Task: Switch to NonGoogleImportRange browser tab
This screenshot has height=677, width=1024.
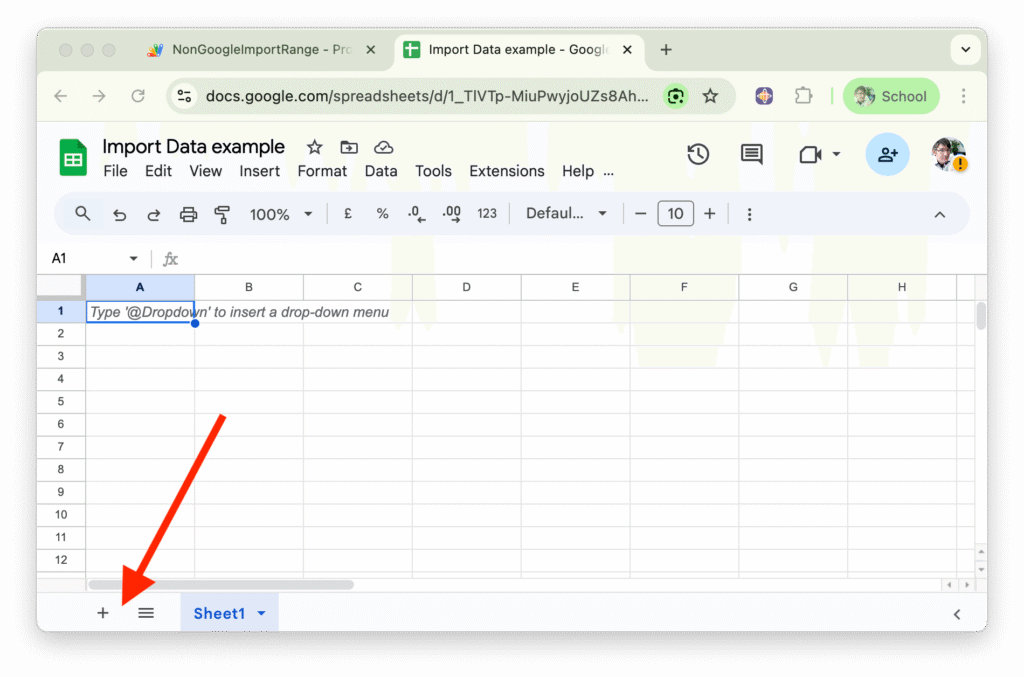Action: point(260,50)
